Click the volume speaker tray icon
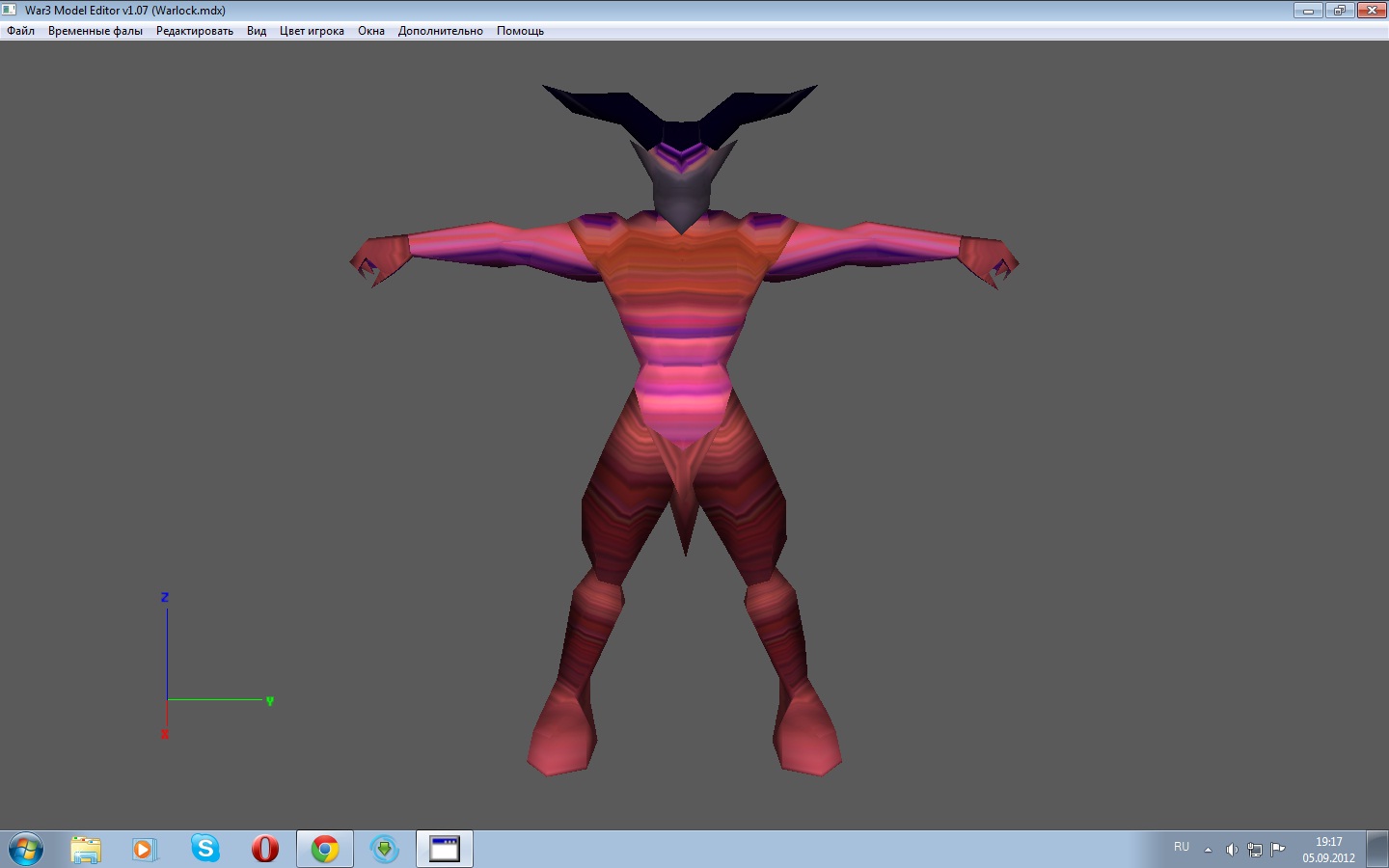 [1231, 850]
